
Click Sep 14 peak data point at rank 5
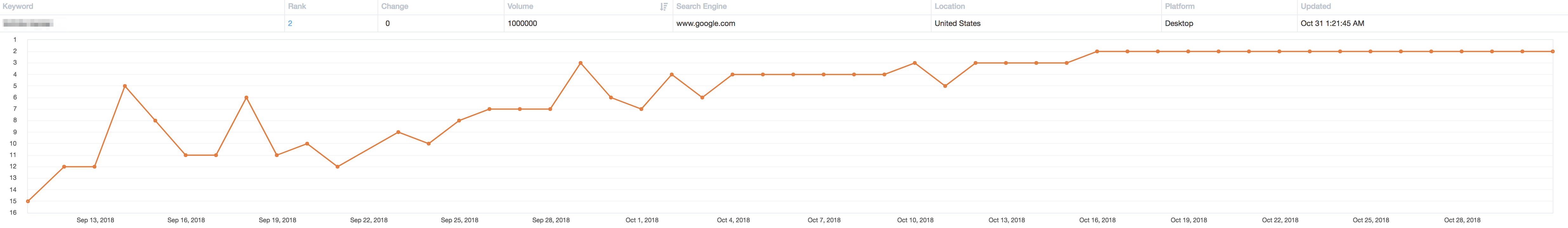(125, 86)
